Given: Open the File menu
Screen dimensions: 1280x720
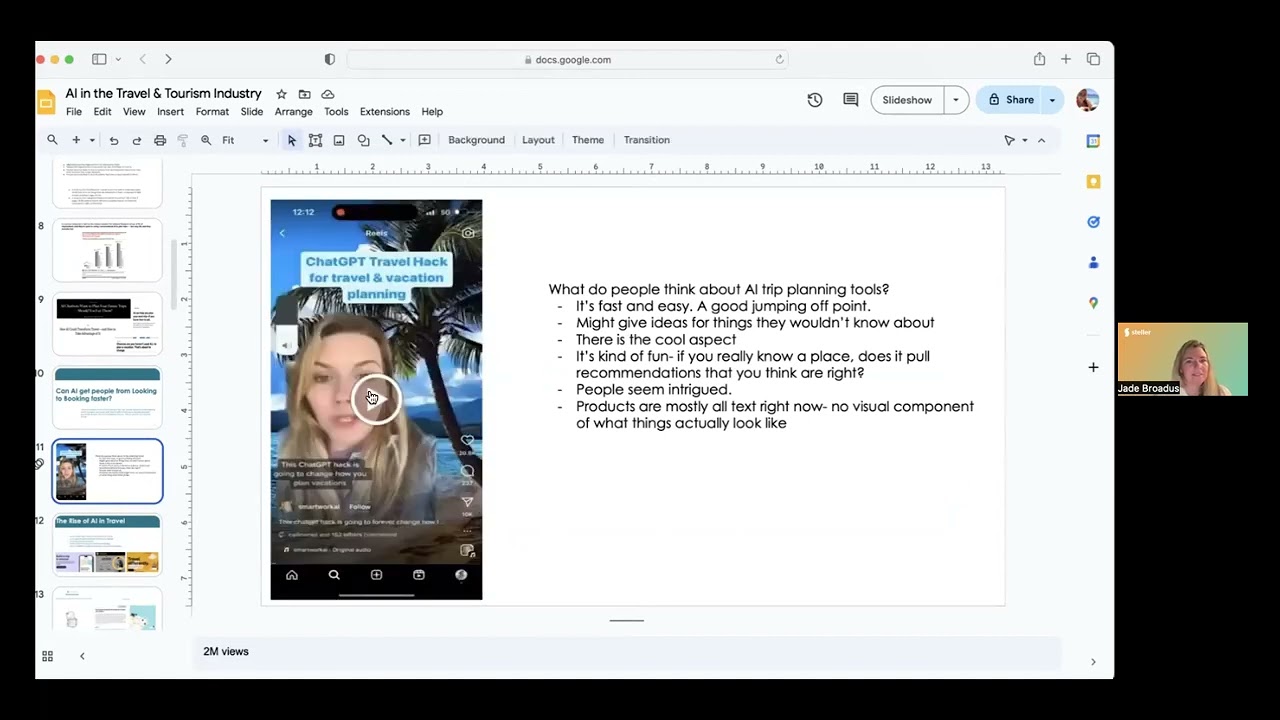Looking at the screenshot, I should (74, 112).
